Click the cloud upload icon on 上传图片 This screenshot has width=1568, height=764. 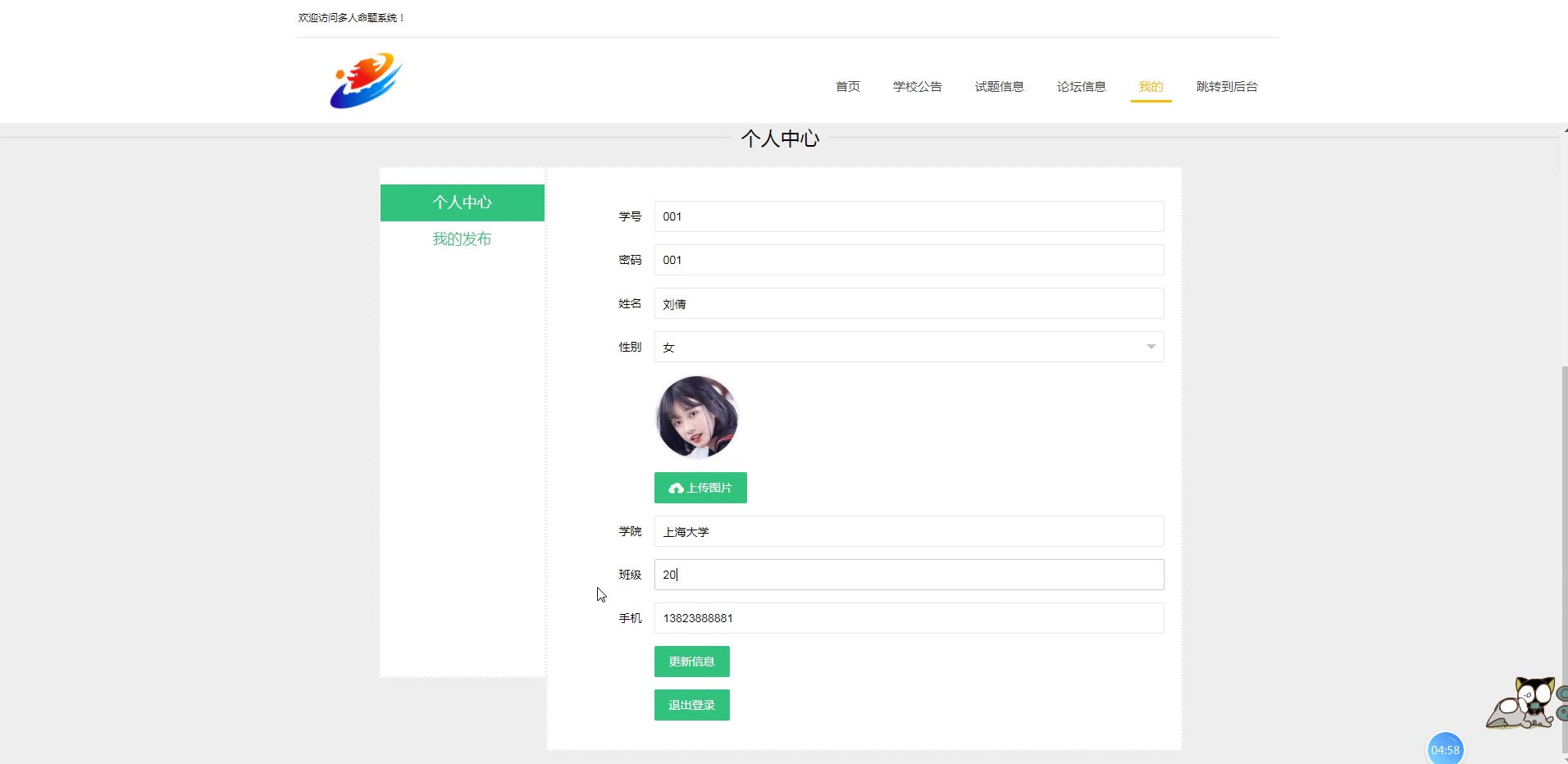[x=676, y=489]
